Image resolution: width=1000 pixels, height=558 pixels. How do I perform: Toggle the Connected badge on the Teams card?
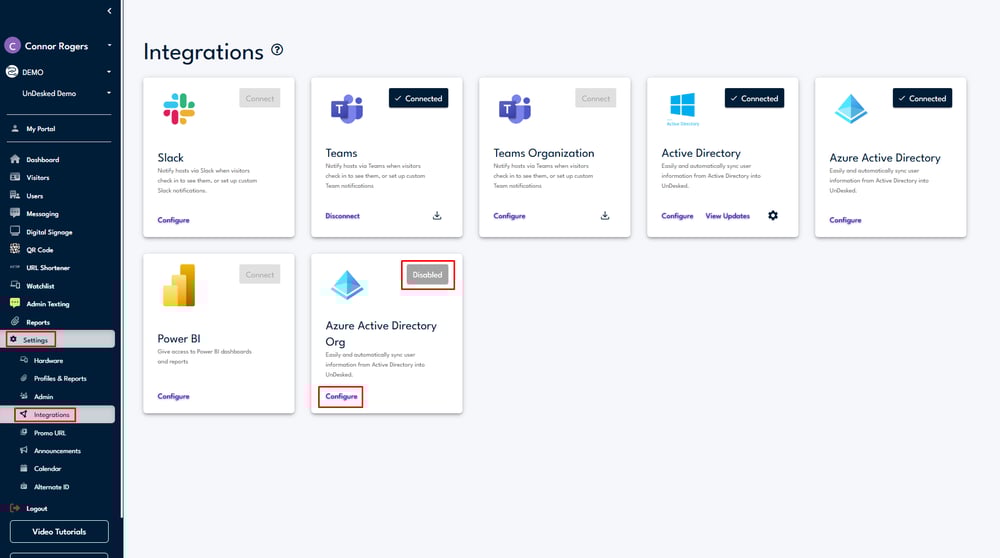pos(418,98)
